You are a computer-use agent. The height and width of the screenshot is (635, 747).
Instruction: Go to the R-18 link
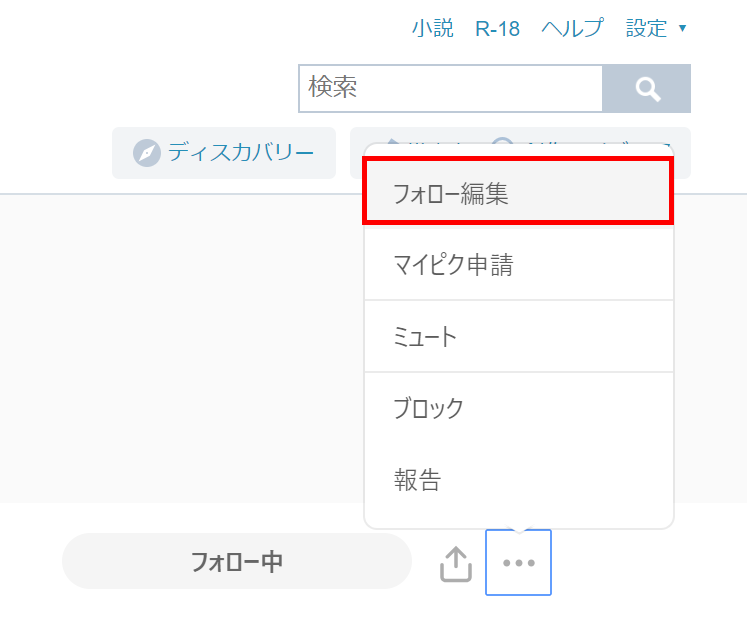(497, 28)
